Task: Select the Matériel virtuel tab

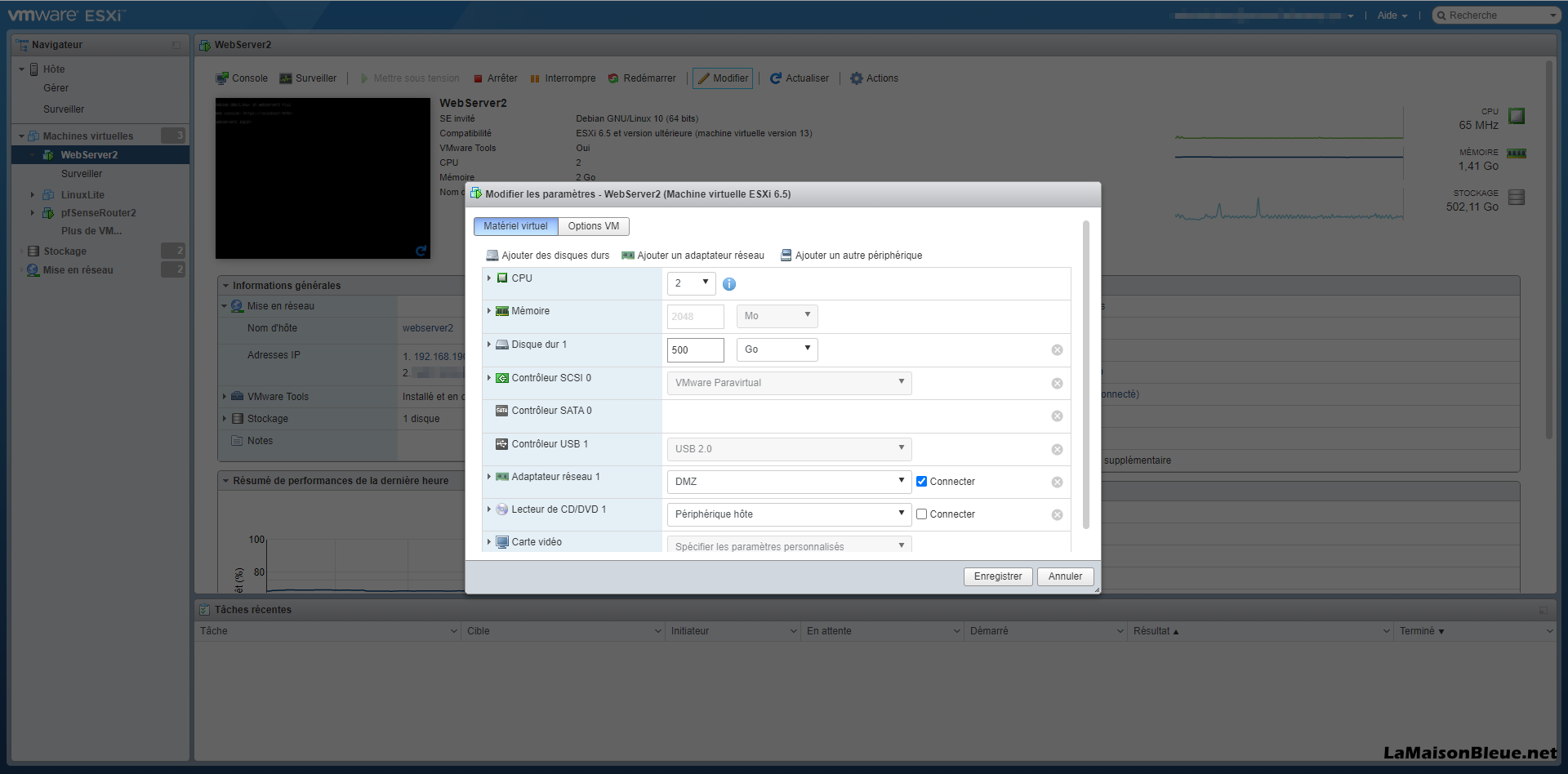Action: pos(515,226)
